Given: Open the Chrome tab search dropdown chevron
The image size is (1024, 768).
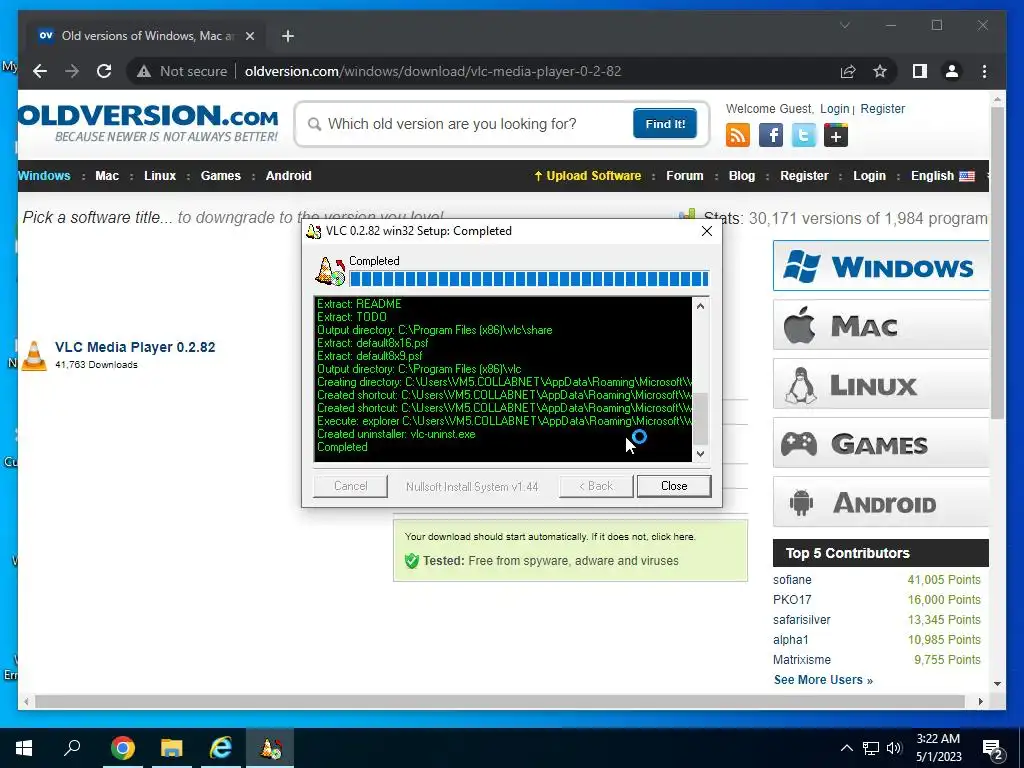Looking at the screenshot, I should pyautogui.click(x=844, y=25).
